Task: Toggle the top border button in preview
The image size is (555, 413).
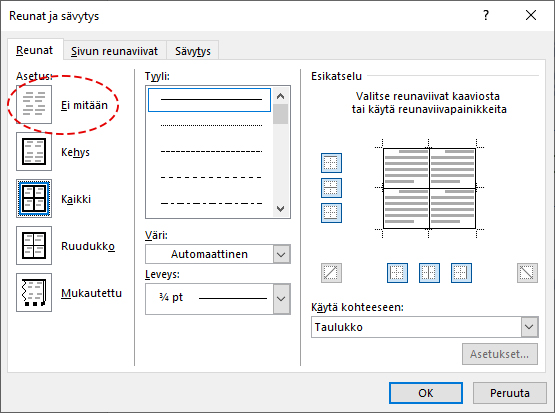Action: [x=331, y=163]
